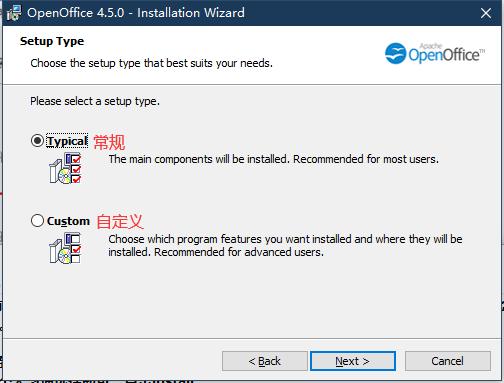Select the Custom radio button
This screenshot has width=504, height=383.
tap(37, 220)
